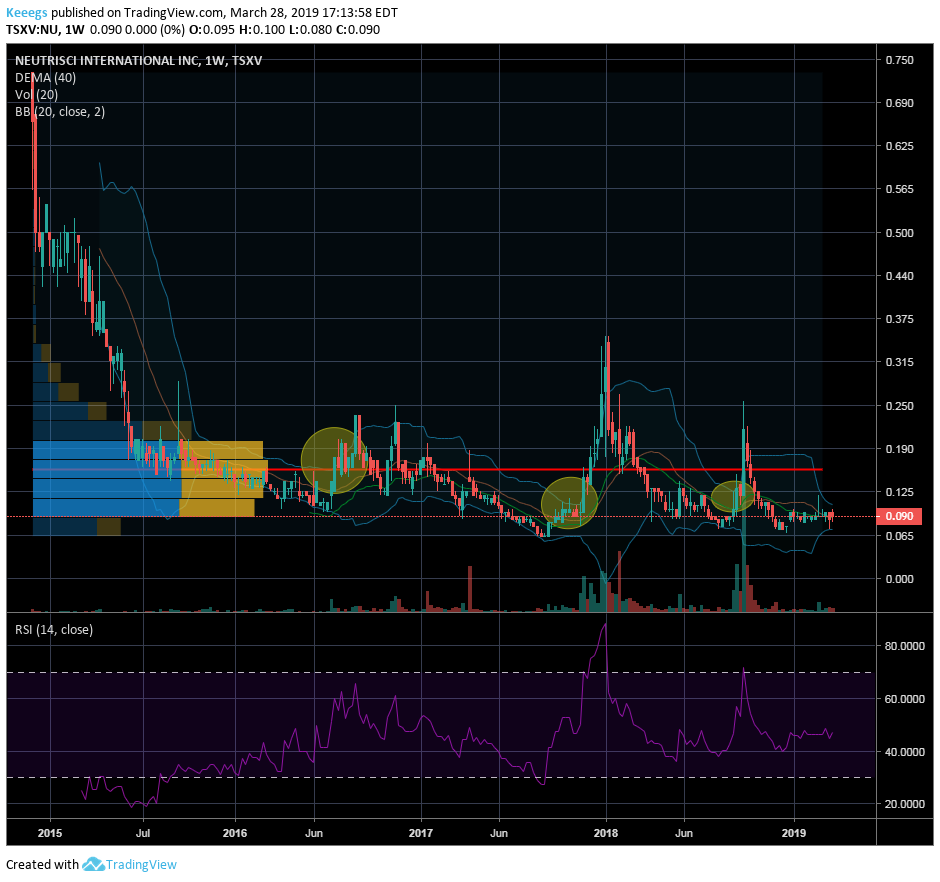Viewport: 940px width, 882px height.
Task: Select the DEMA (40) indicator label
Action: [x=46, y=77]
